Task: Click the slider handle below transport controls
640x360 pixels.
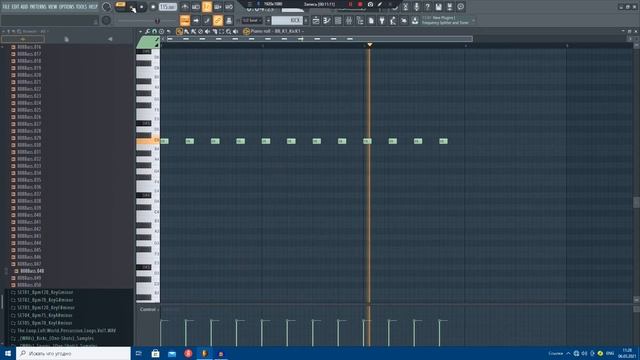Action: 157,20
